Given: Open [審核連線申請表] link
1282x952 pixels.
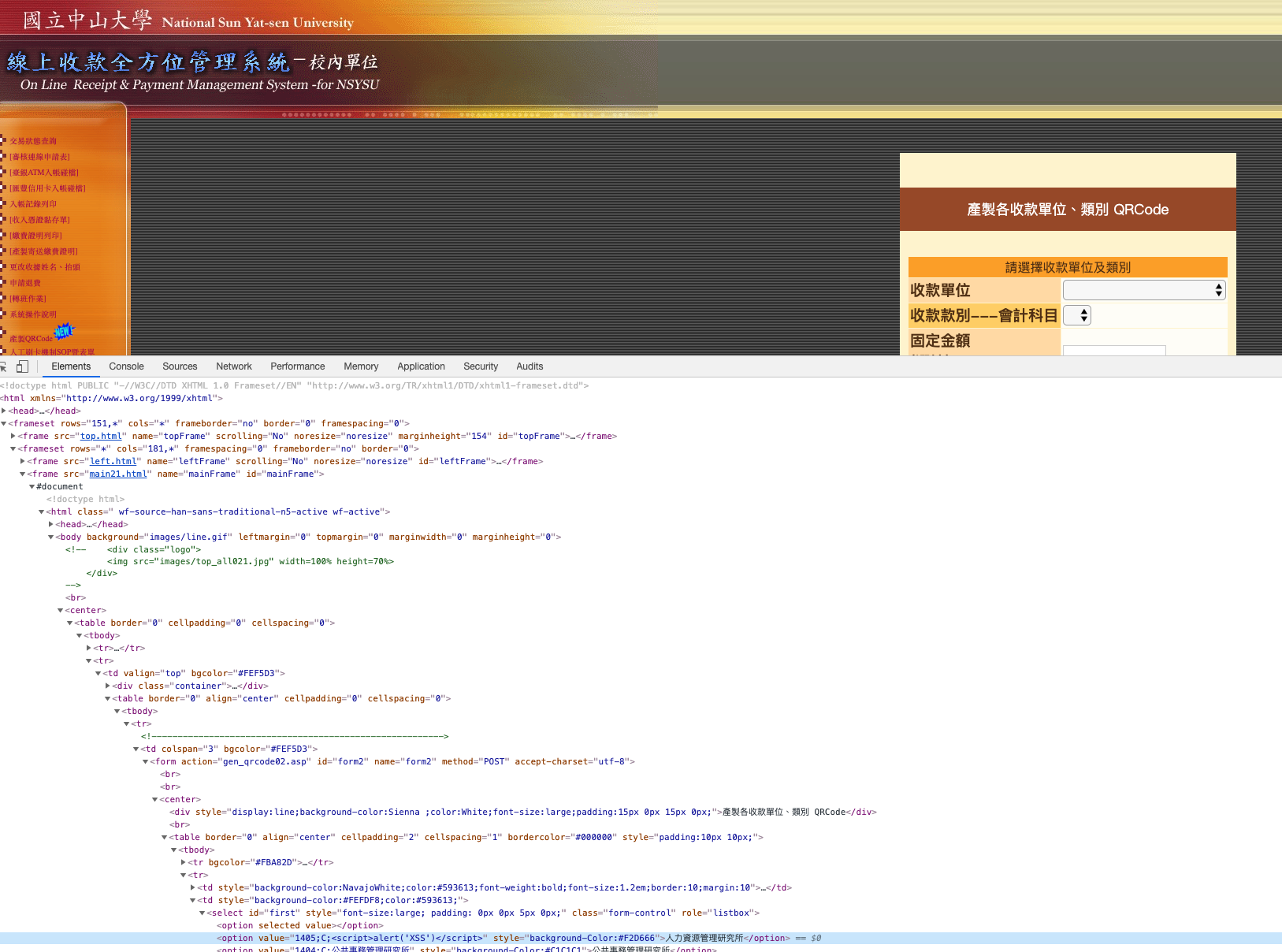Looking at the screenshot, I should point(39,157).
